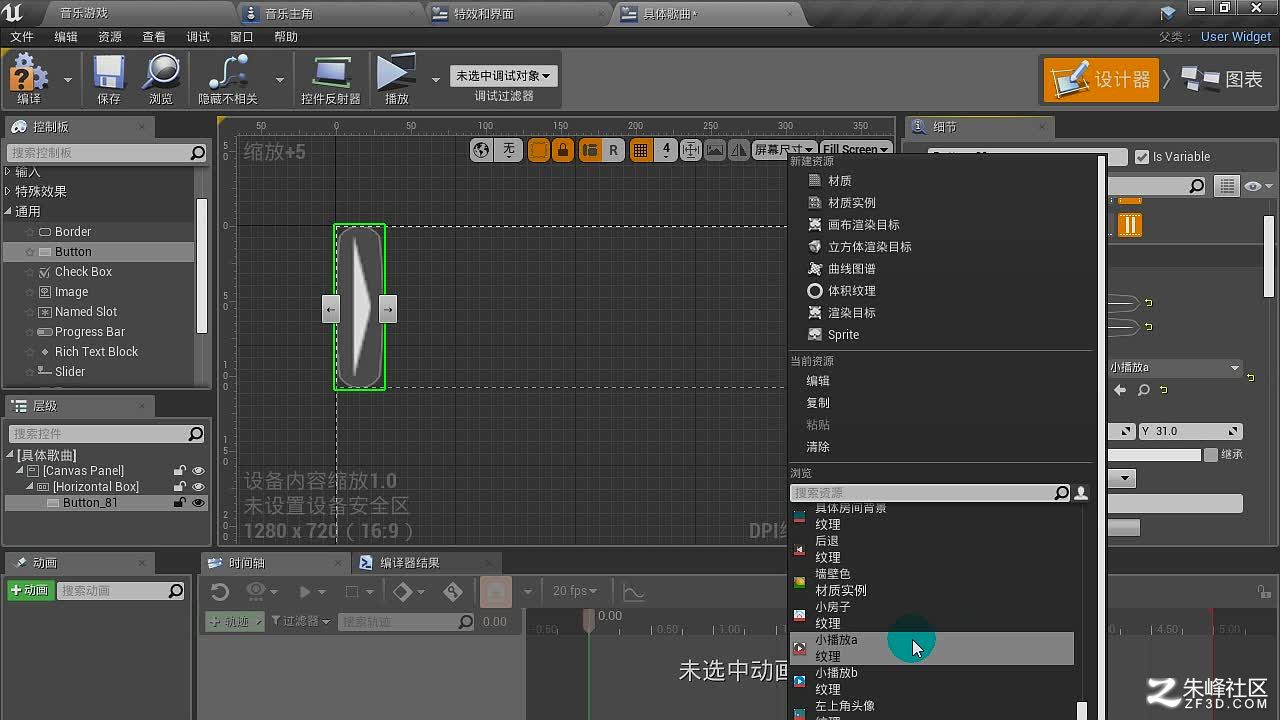Choose Material (材质) from new asset menu
1280x720 pixels.
click(x=840, y=181)
